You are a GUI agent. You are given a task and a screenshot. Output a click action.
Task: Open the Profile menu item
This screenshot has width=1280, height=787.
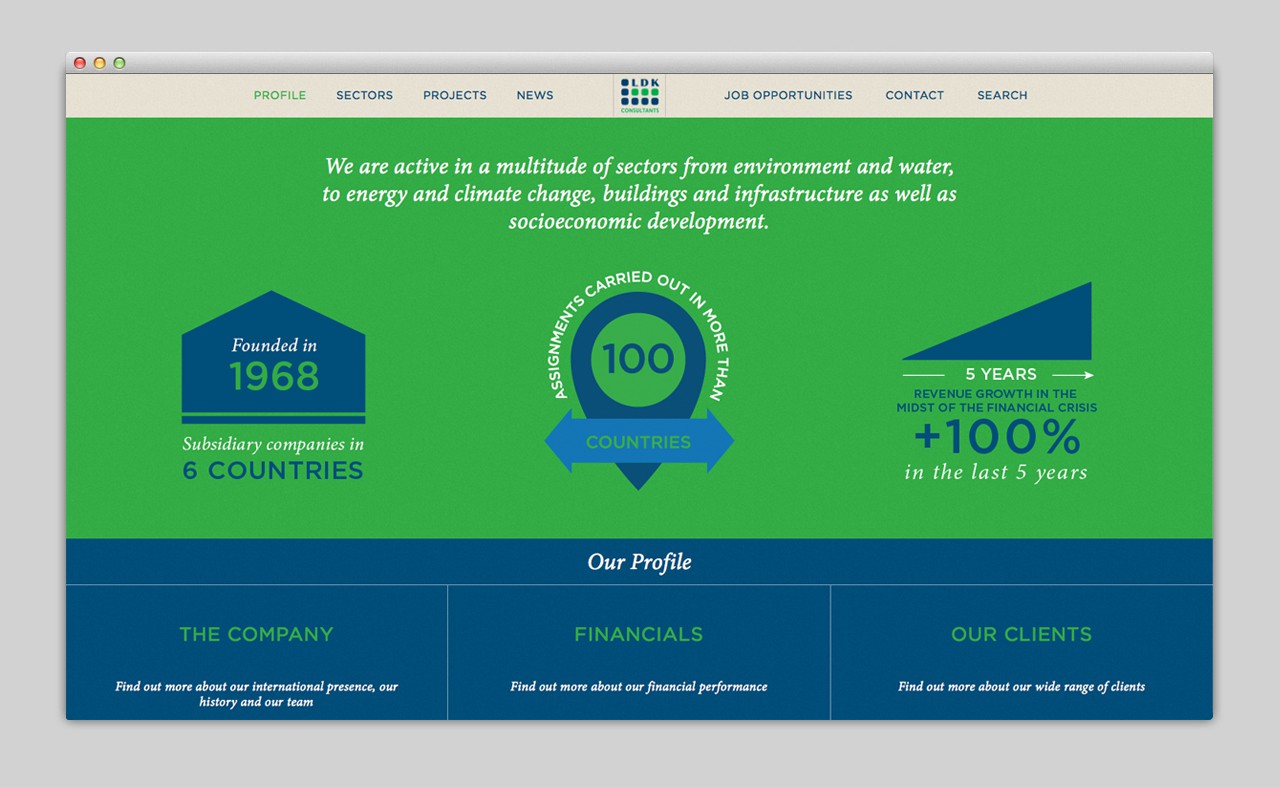(280, 95)
